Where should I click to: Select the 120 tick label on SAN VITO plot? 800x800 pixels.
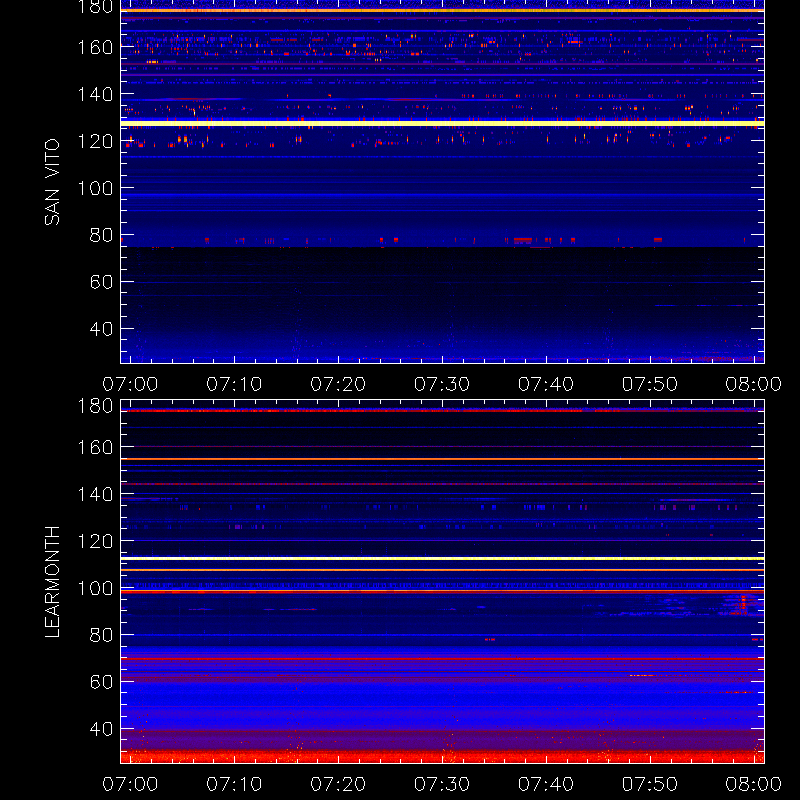tap(95, 141)
